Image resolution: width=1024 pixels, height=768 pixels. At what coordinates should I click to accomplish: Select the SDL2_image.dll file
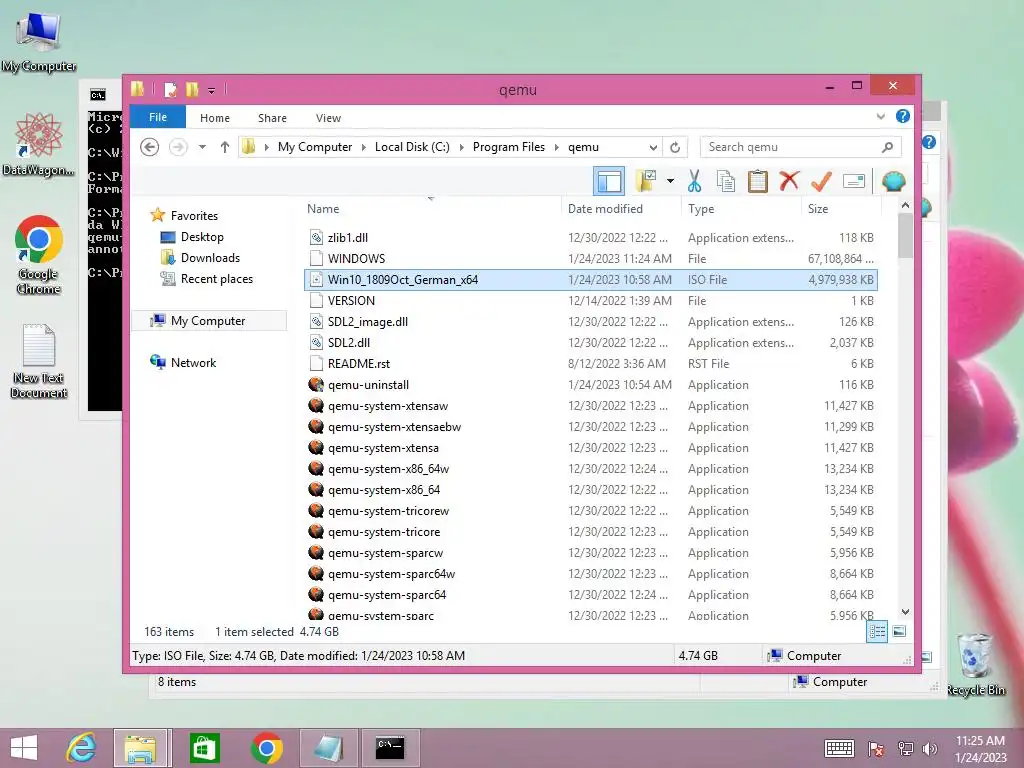[x=590, y=321]
